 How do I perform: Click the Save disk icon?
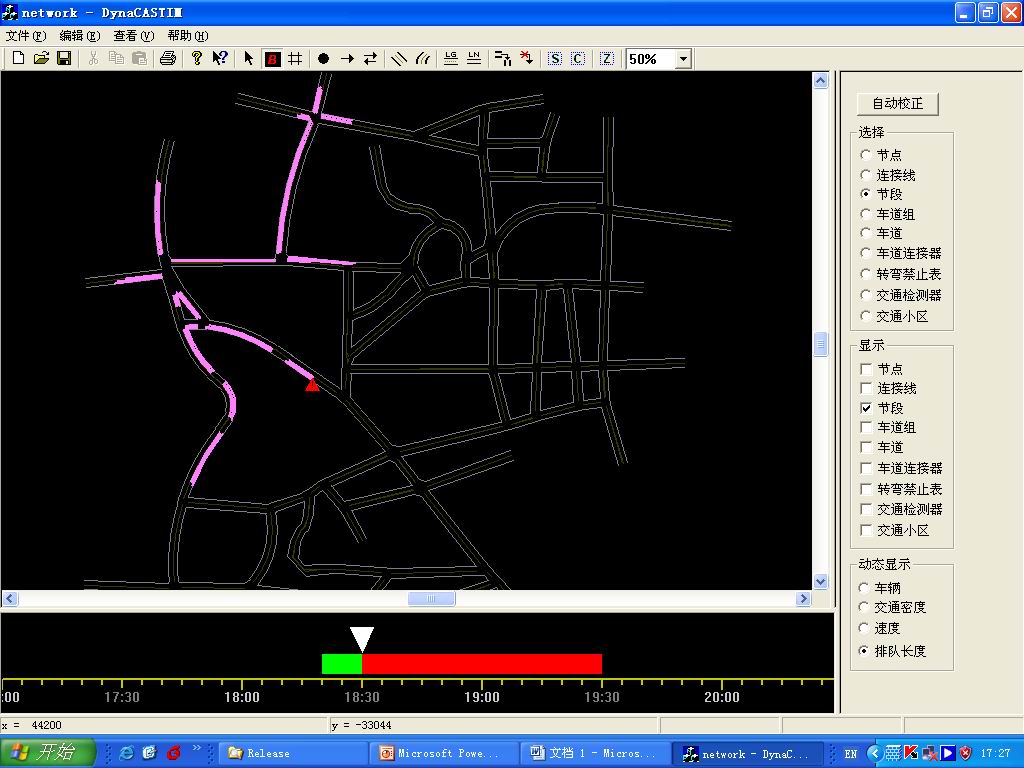pos(64,59)
